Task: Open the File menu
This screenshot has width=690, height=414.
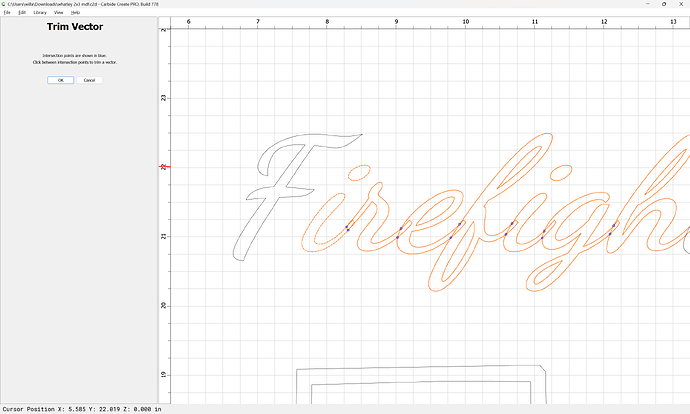Action: (7, 12)
